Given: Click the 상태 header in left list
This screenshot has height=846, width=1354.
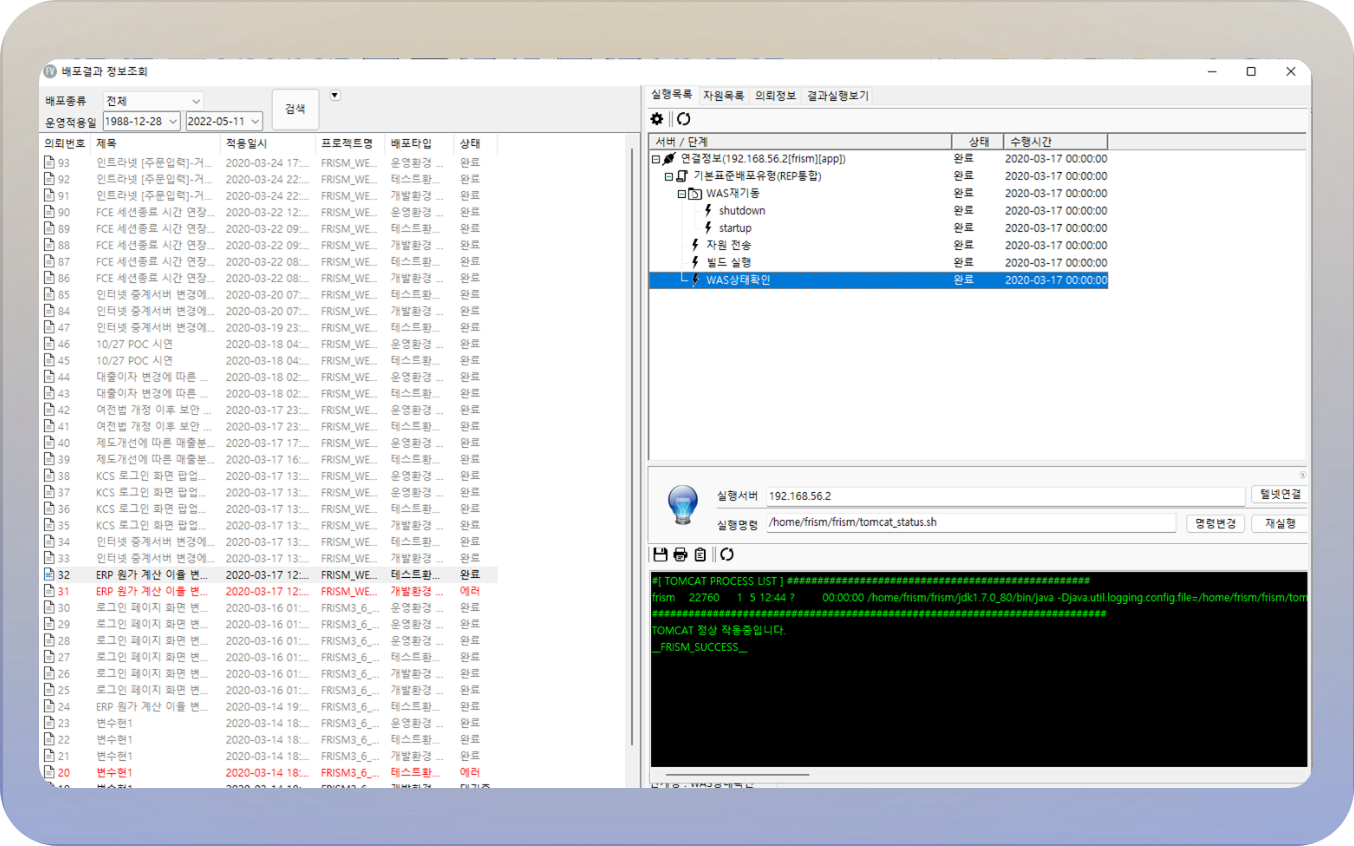Looking at the screenshot, I should (475, 143).
